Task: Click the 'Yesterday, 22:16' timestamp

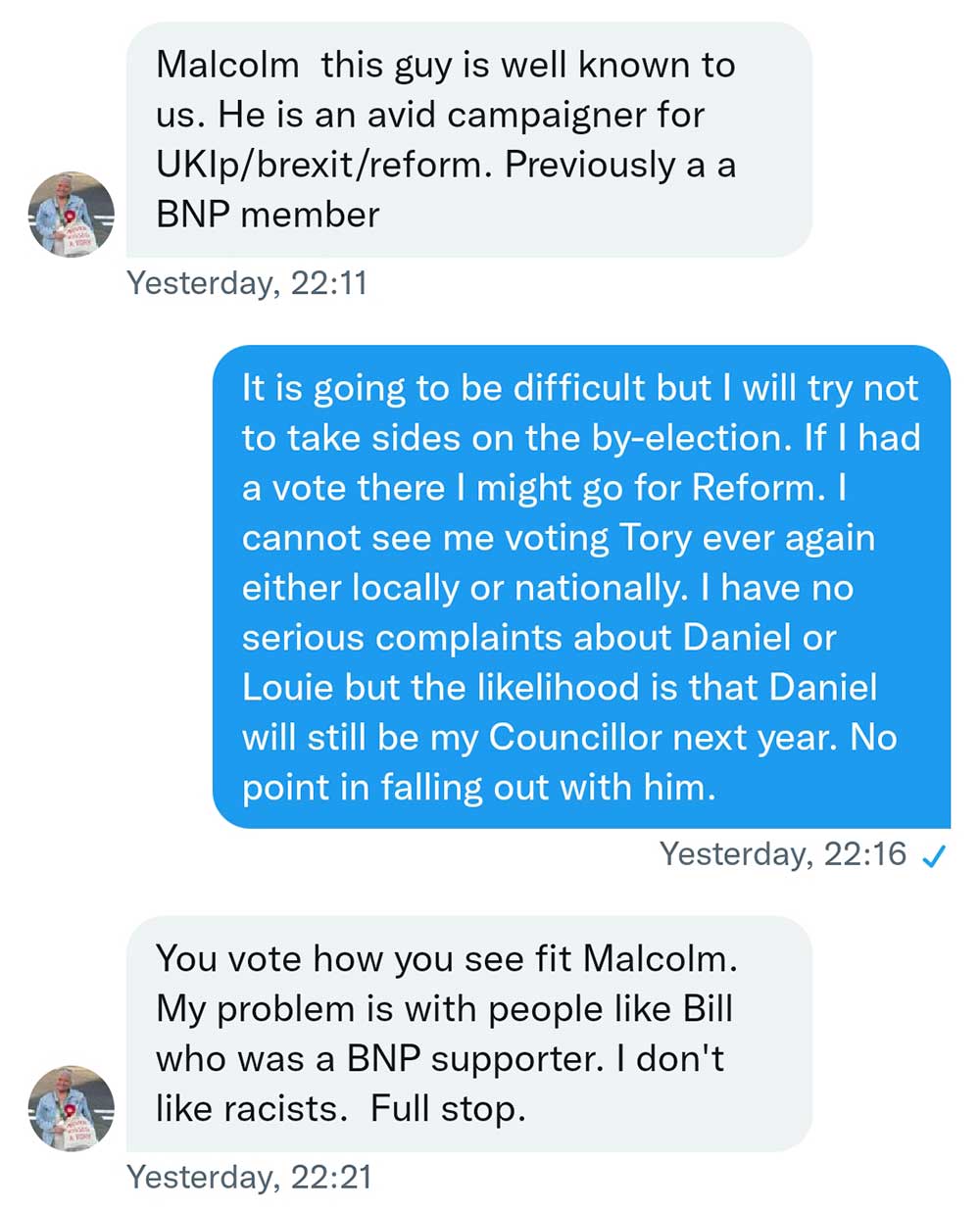Action: coord(782,854)
